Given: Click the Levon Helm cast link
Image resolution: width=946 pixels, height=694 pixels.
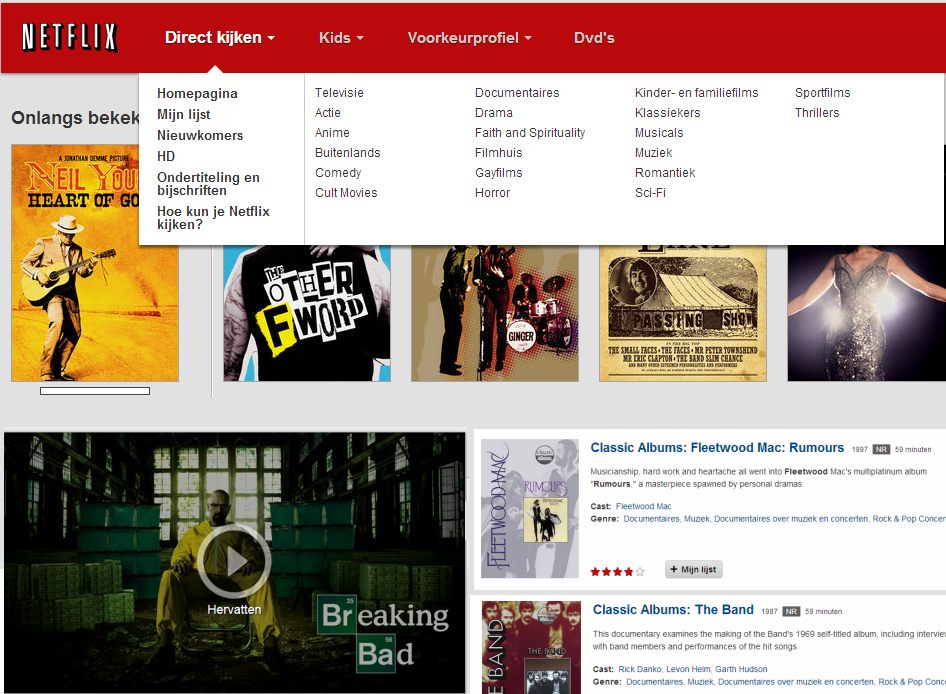Looking at the screenshot, I should click(688, 669).
